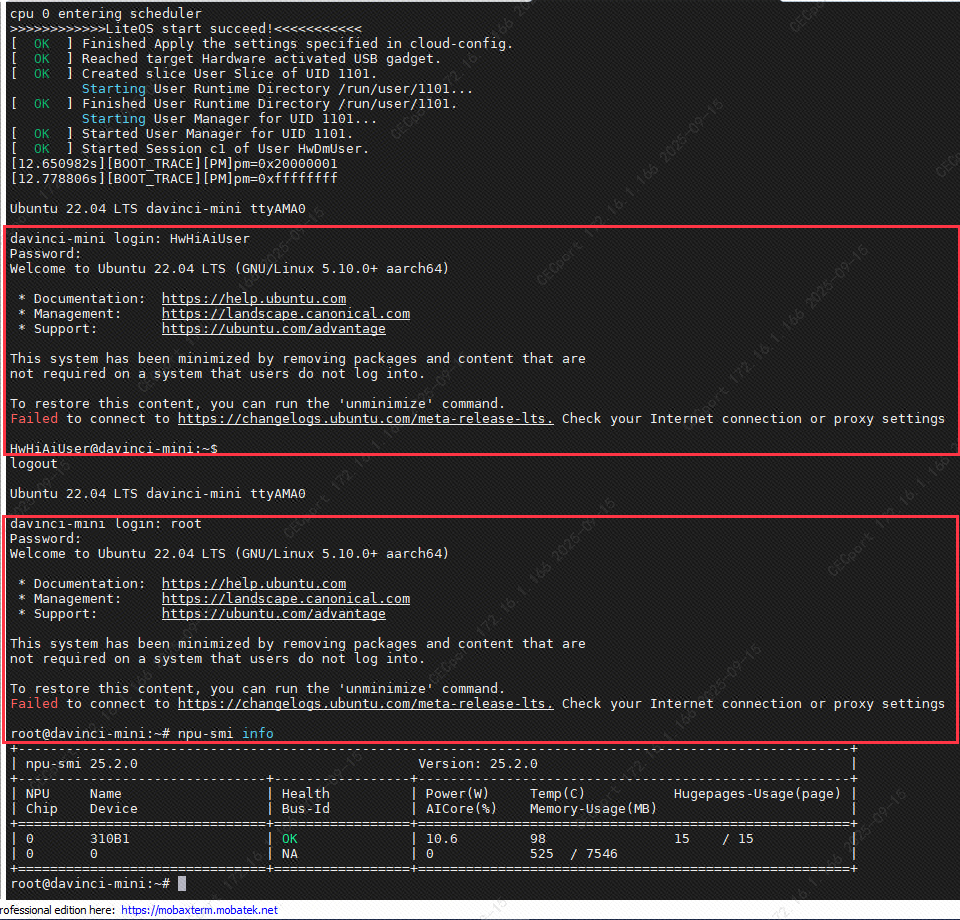Click the 'Health' column header

point(306,794)
